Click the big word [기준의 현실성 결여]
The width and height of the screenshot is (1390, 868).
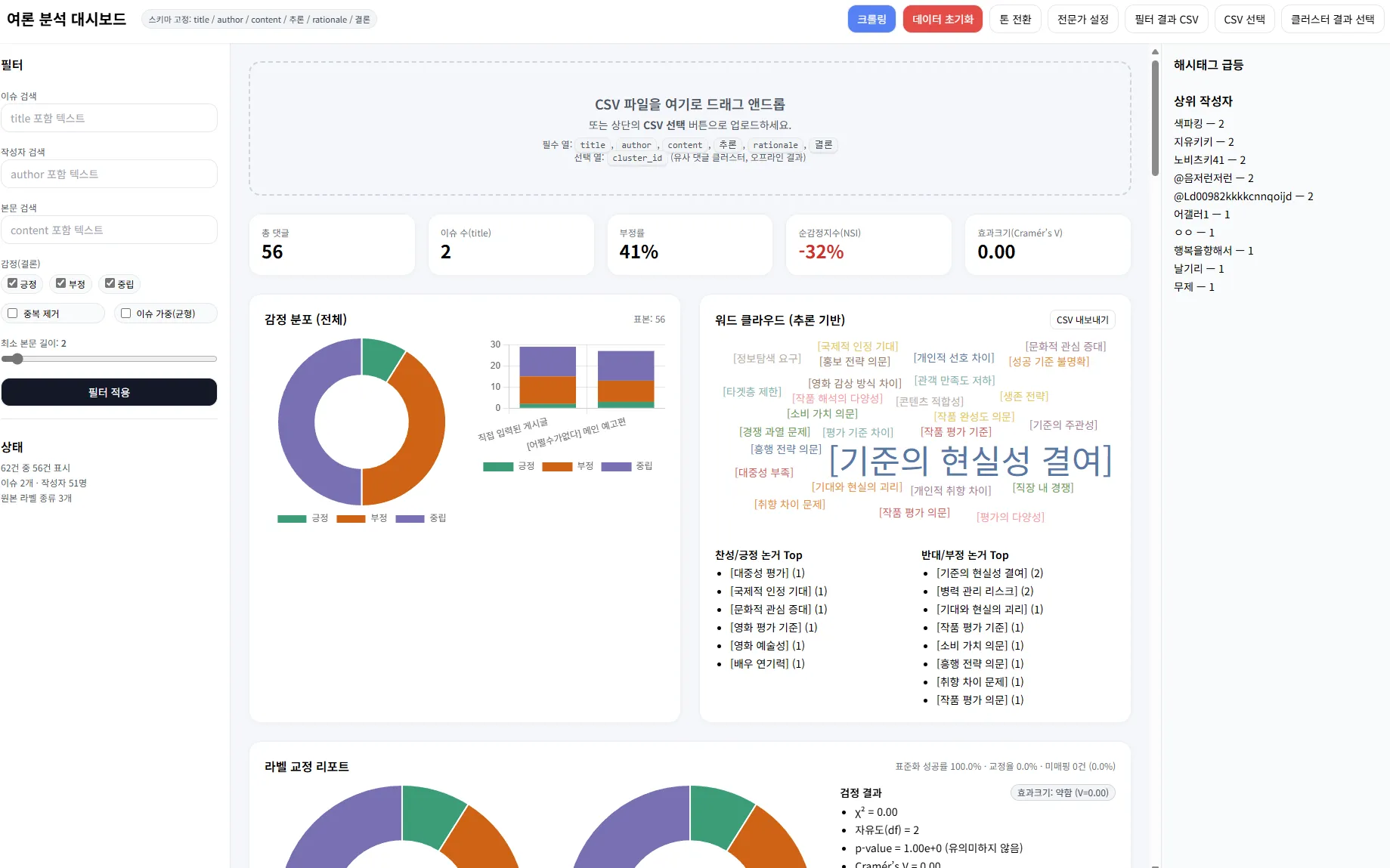tap(971, 460)
